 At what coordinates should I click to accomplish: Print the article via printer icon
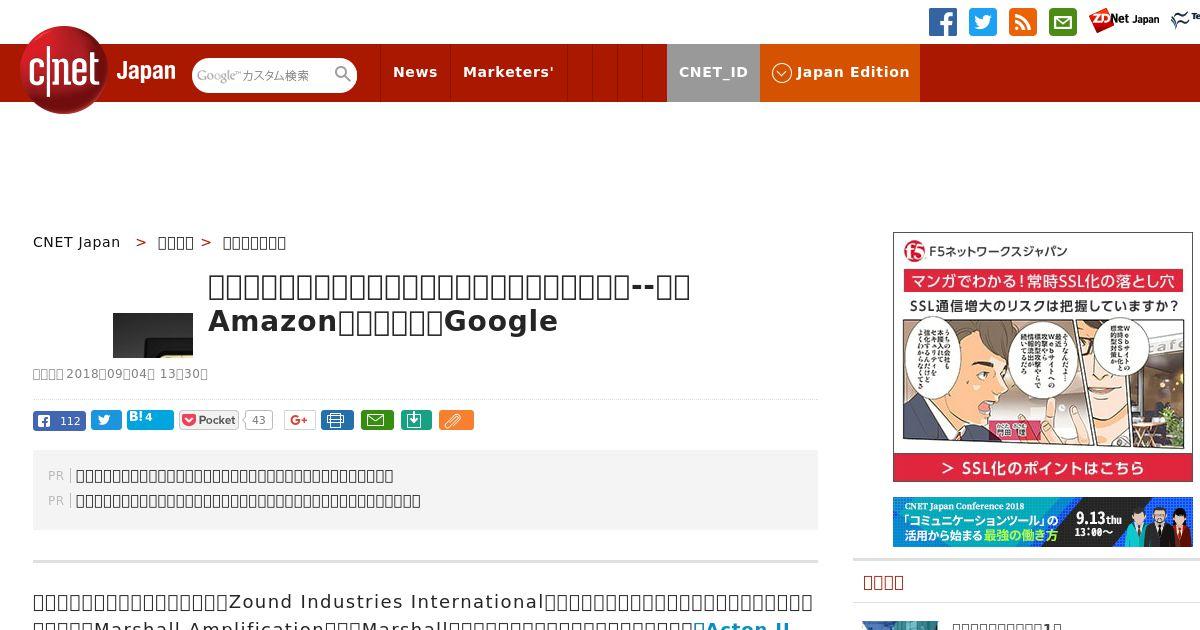(337, 420)
